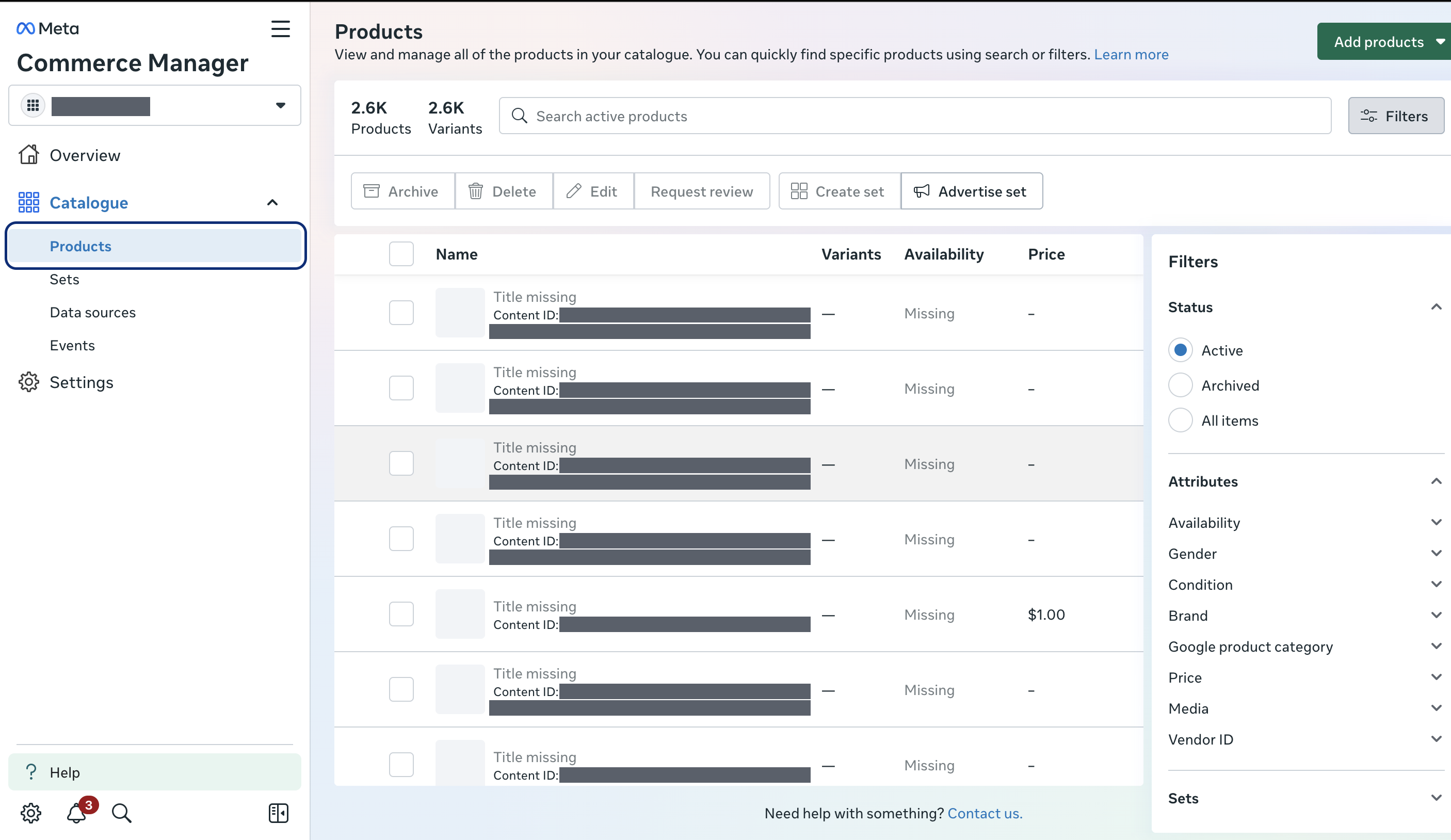The width and height of the screenshot is (1451, 840).
Task: Open Events in the sidebar
Action: [x=72, y=345]
